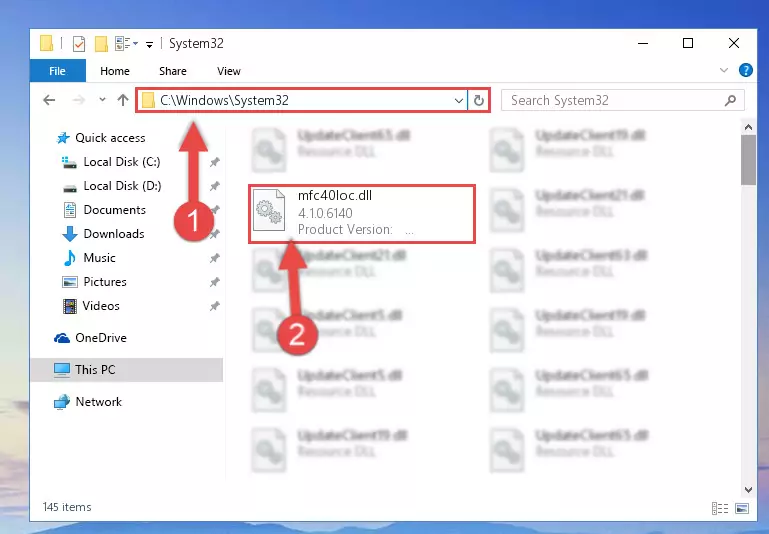Click the Network icon in sidebar
The height and width of the screenshot is (534, 769).
(62, 402)
